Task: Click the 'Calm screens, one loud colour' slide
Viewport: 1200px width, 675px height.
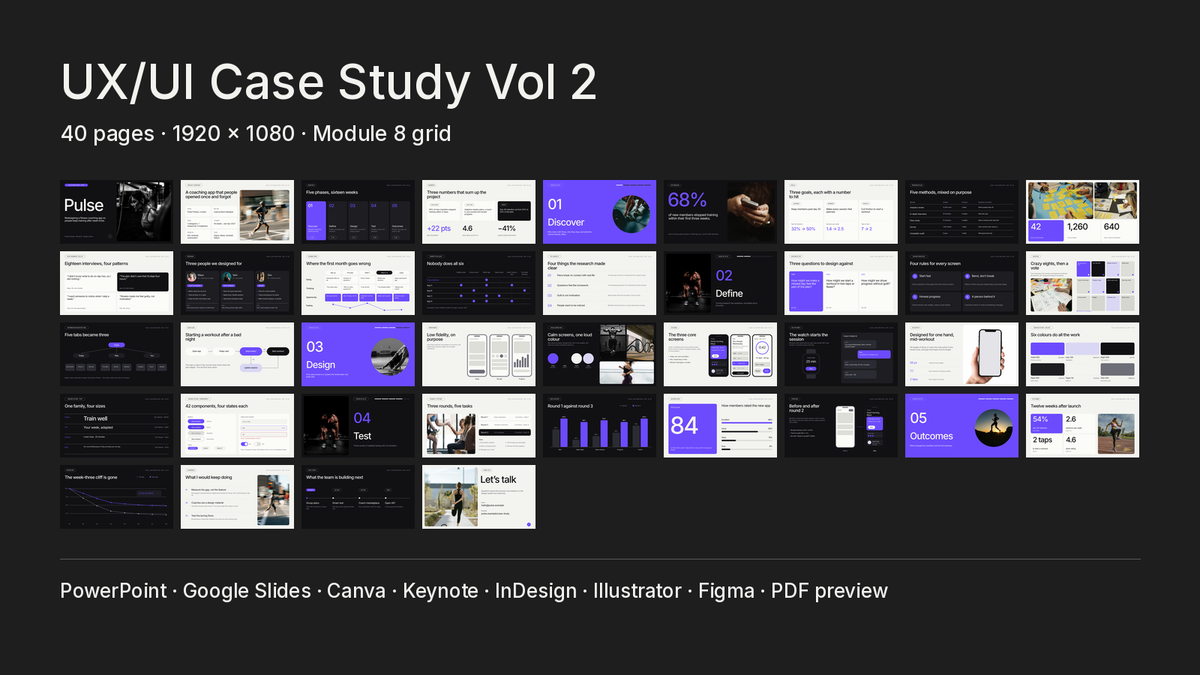Action: tap(600, 354)
